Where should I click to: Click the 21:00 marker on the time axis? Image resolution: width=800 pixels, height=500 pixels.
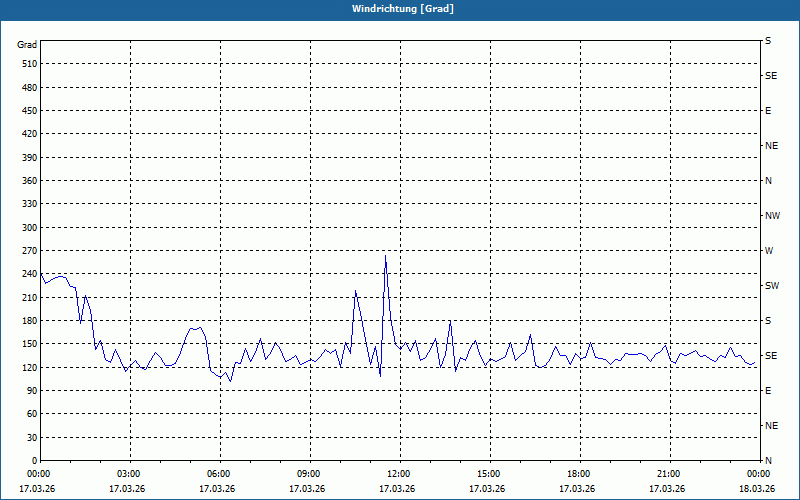click(x=669, y=474)
